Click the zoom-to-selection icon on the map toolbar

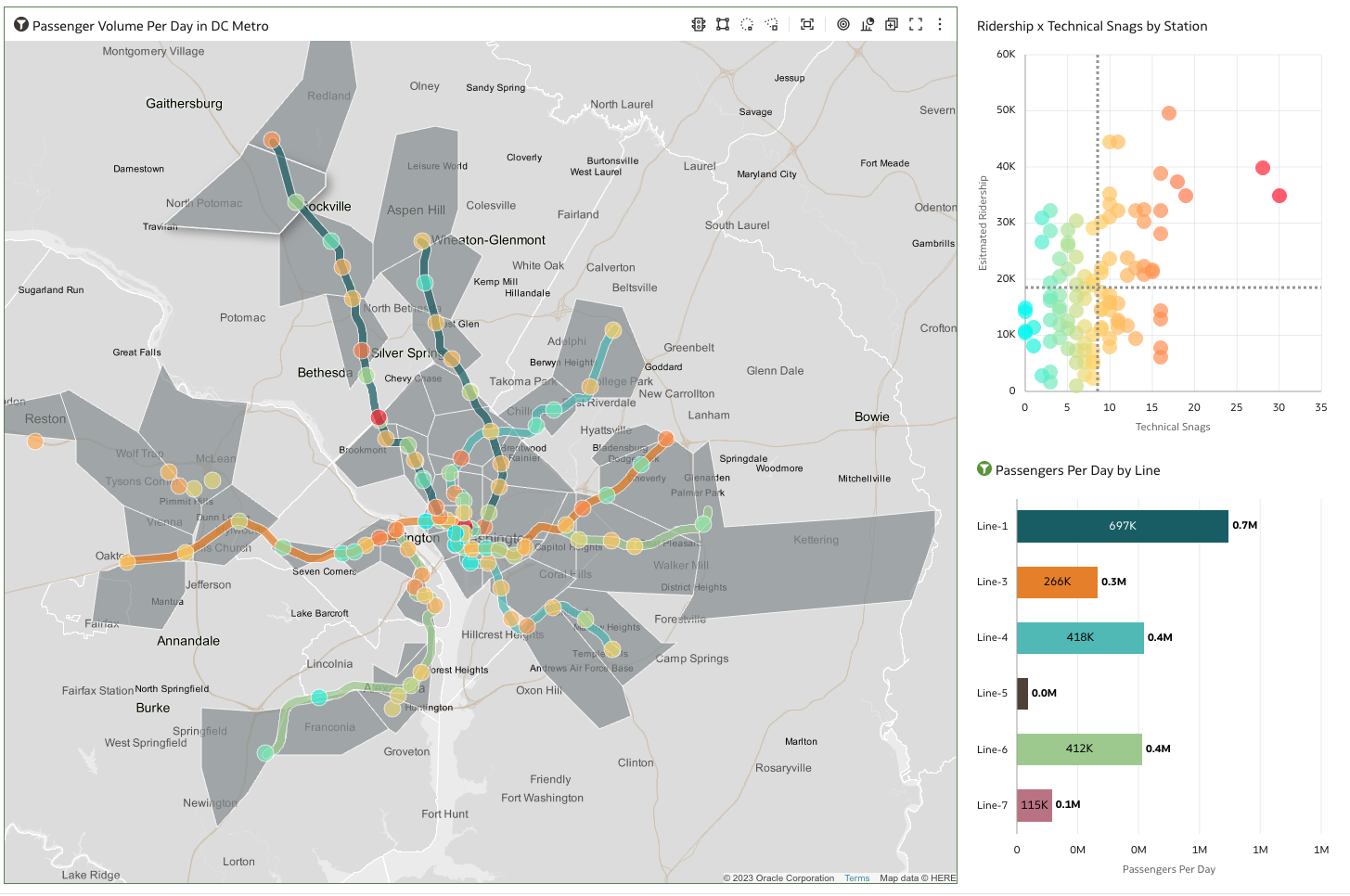pos(806,24)
